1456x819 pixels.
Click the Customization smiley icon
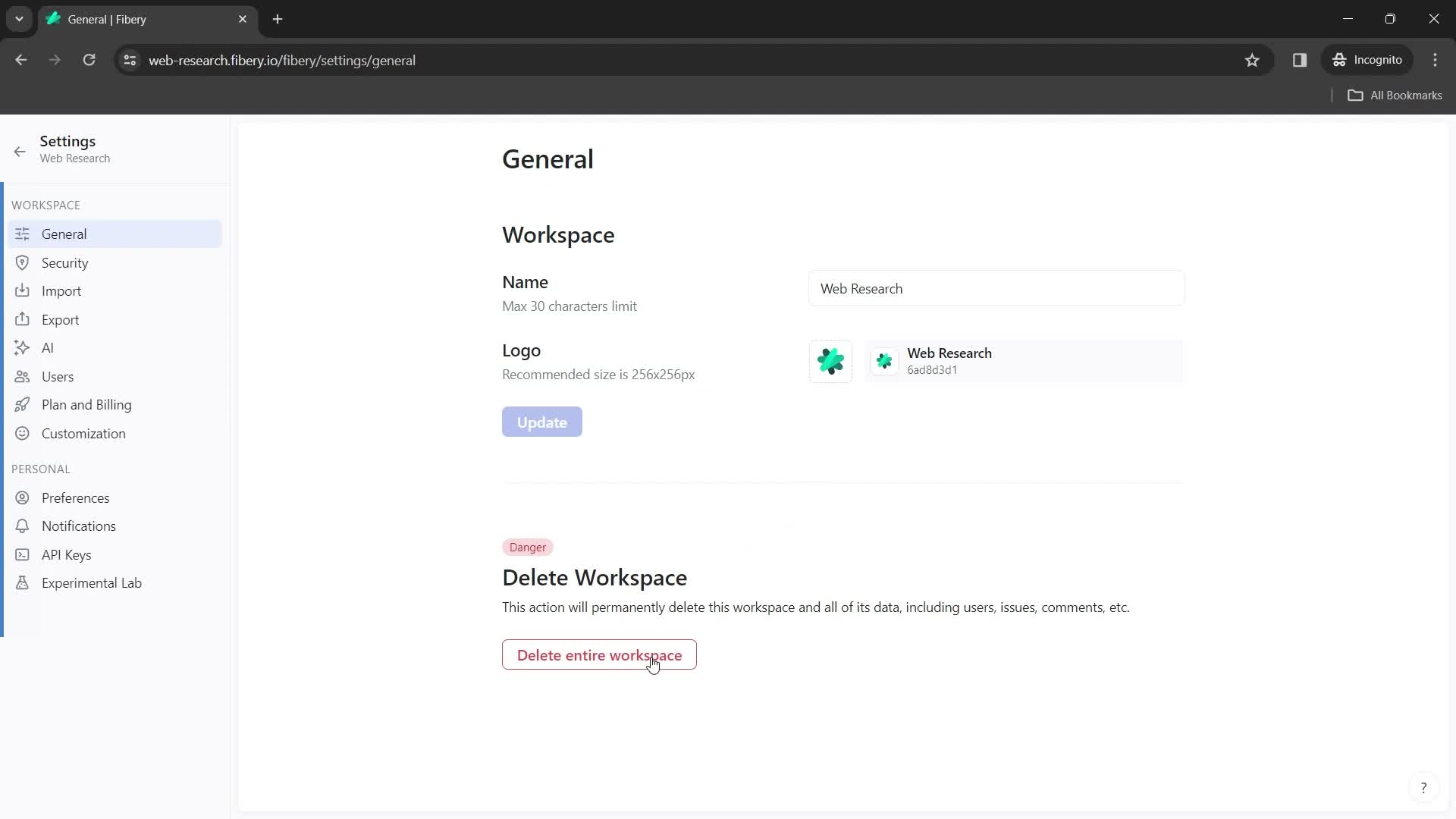[x=22, y=433]
